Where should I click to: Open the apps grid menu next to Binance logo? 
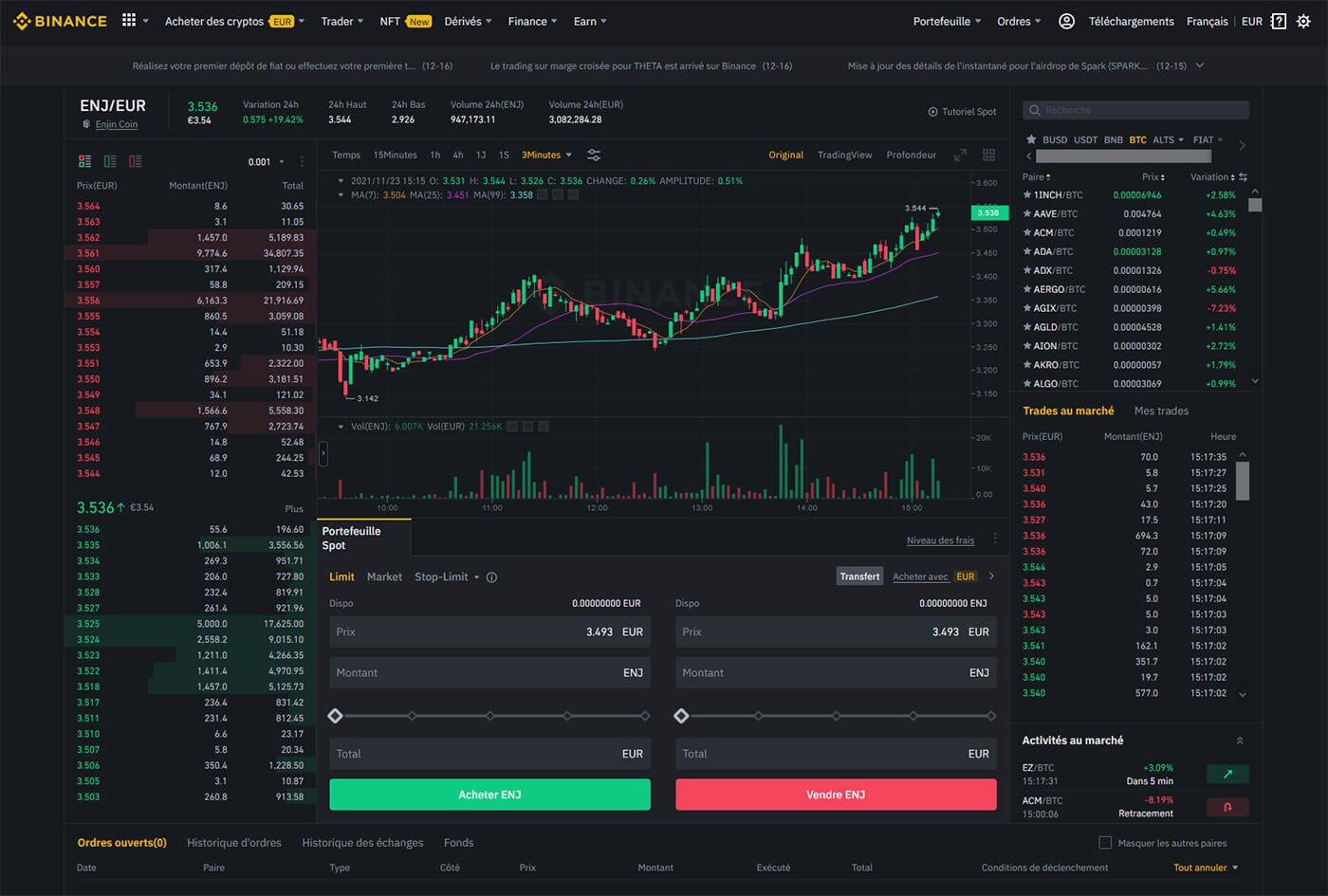click(x=129, y=20)
